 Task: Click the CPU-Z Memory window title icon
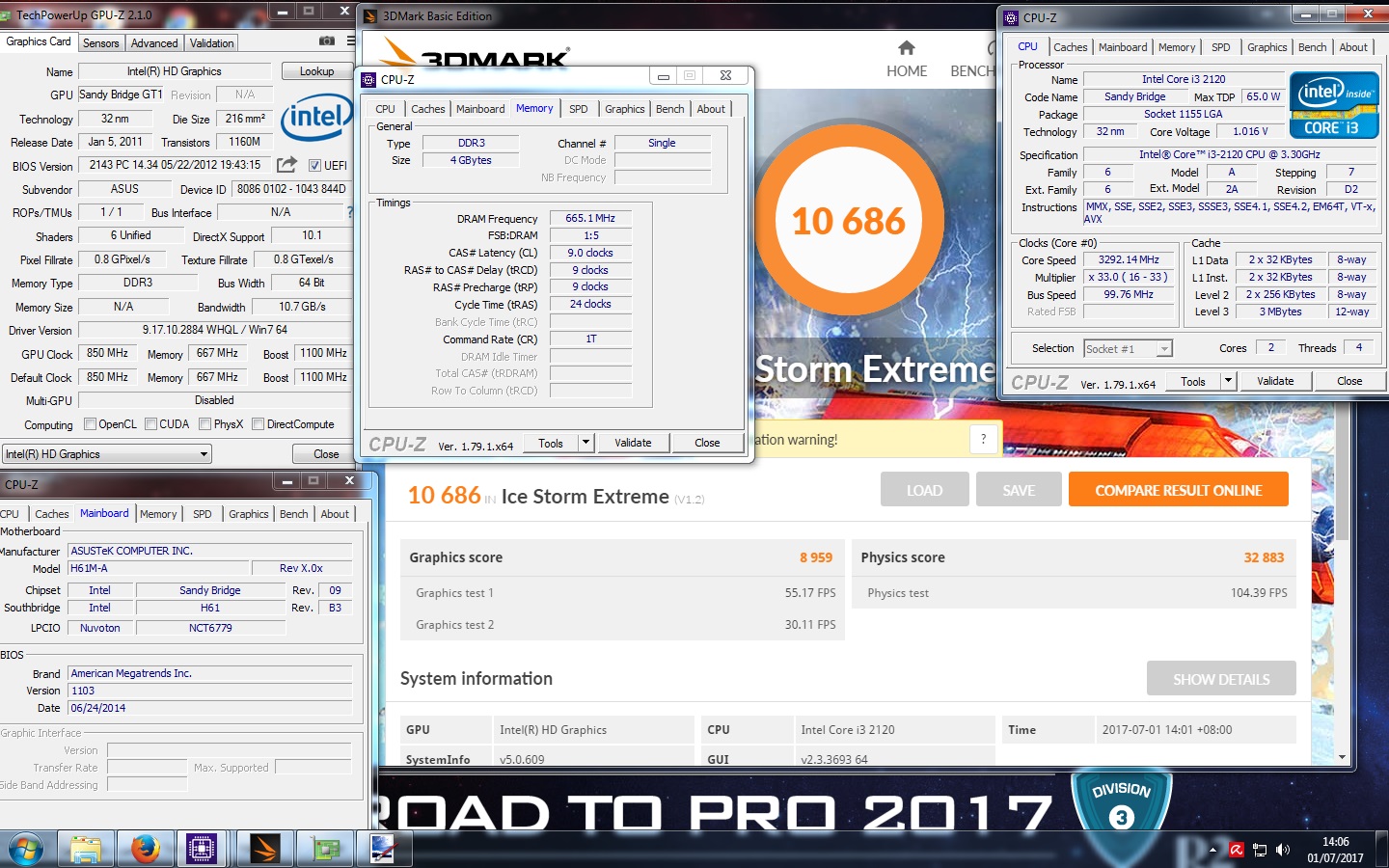pyautogui.click(x=368, y=79)
